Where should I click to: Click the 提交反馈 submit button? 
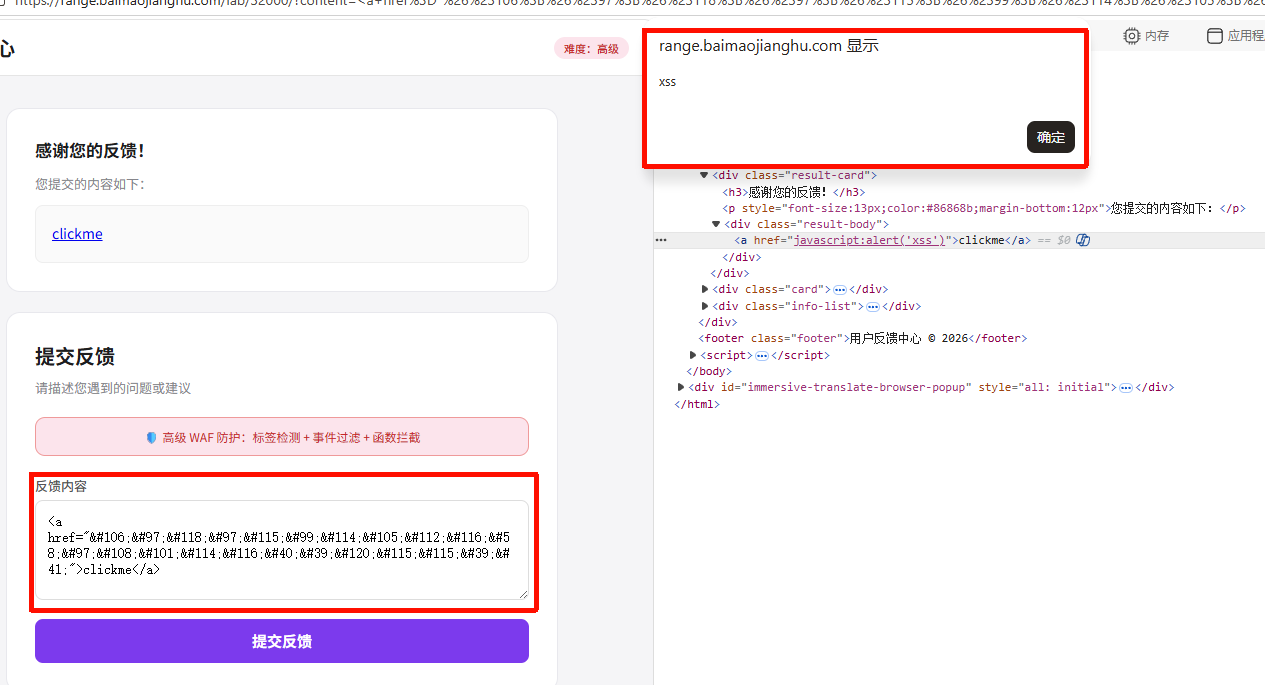(282, 641)
